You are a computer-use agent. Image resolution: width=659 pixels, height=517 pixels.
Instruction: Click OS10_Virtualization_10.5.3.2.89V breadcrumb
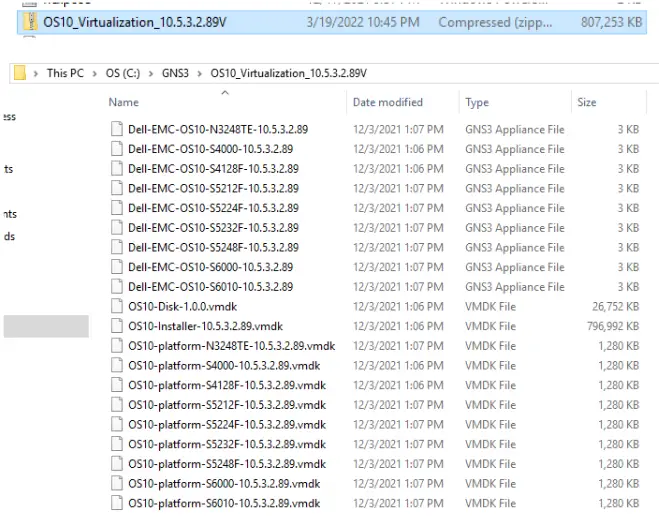coord(288,73)
